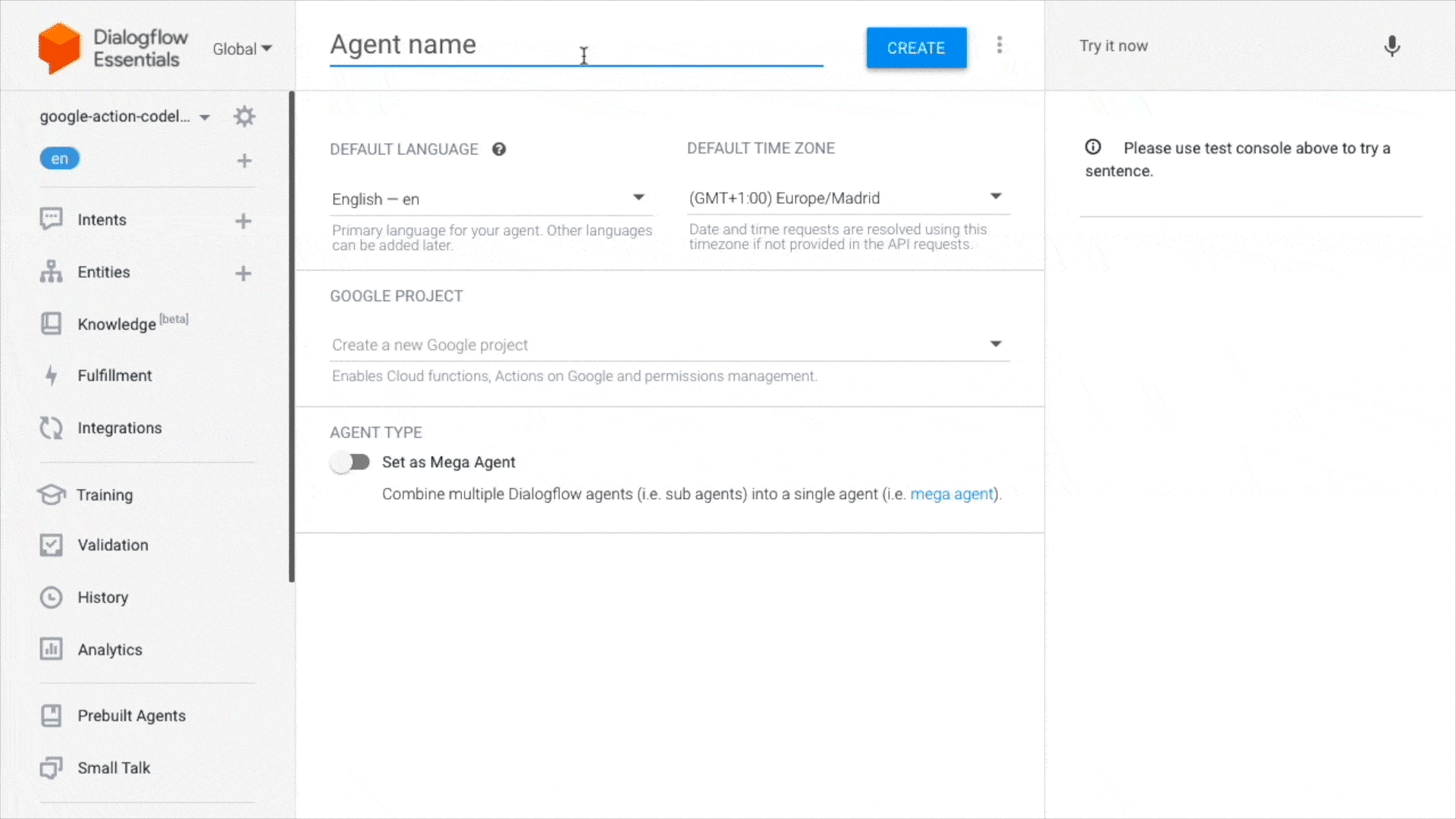Open the three-dot more options menu
This screenshot has height=819, width=1456.
click(999, 45)
